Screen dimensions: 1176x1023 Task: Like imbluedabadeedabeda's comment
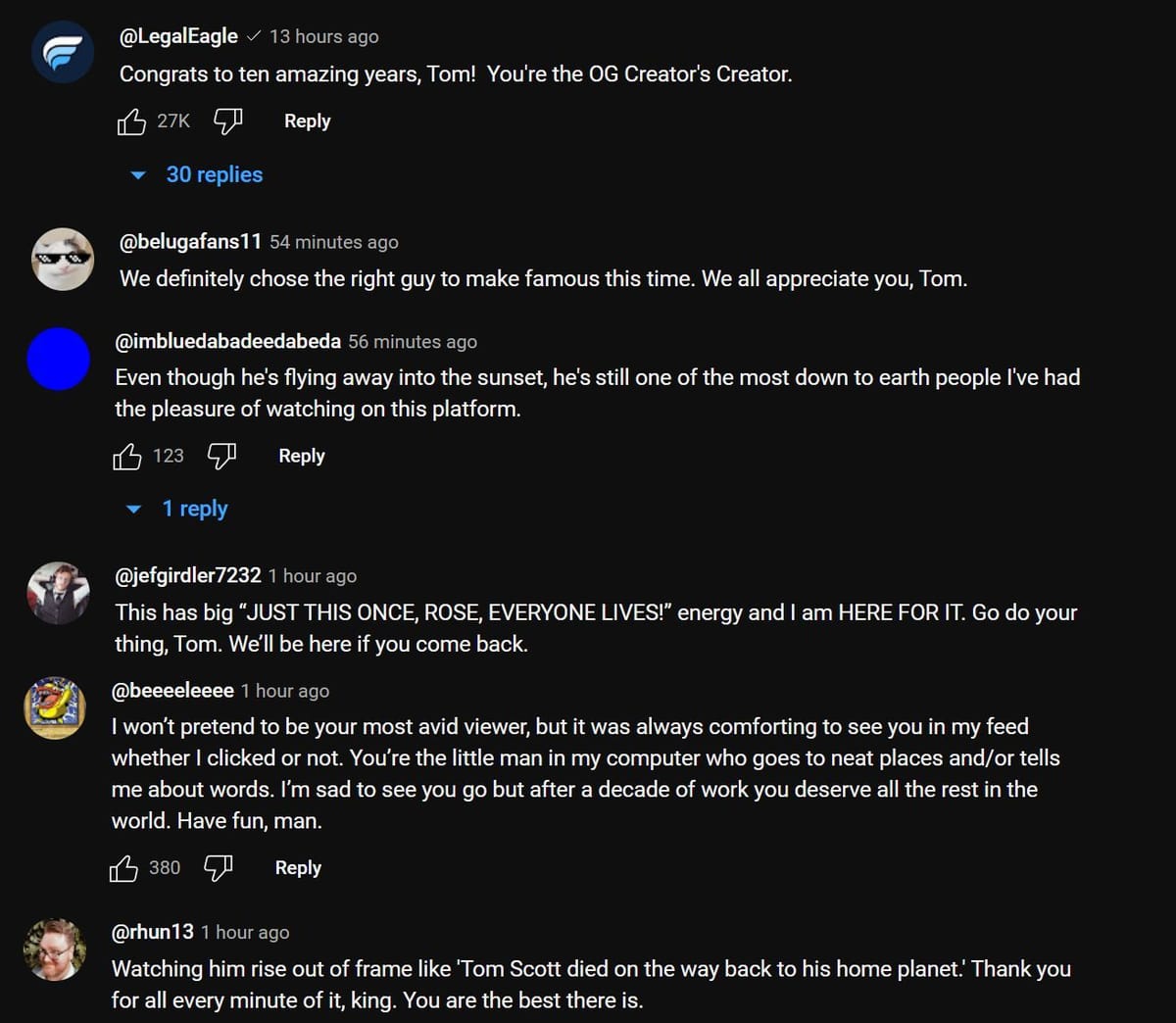(126, 456)
